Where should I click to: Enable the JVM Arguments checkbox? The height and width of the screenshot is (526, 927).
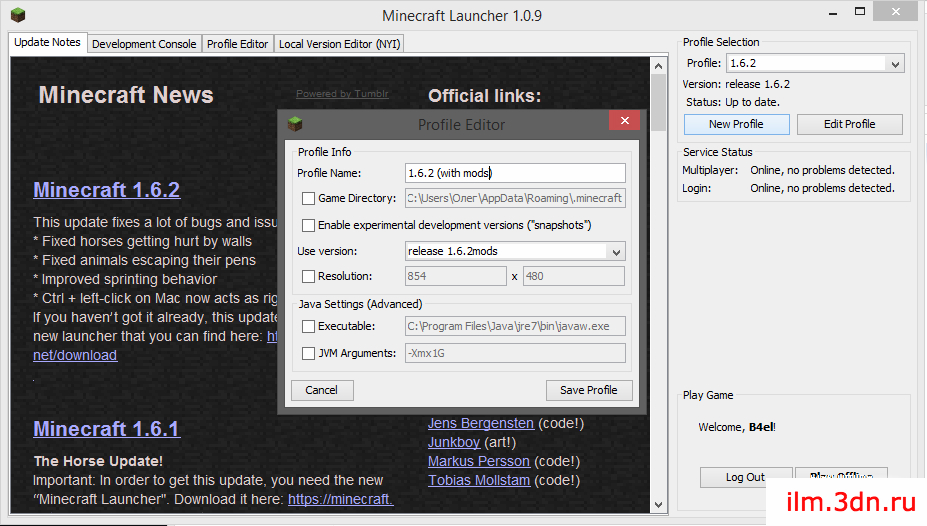[308, 353]
